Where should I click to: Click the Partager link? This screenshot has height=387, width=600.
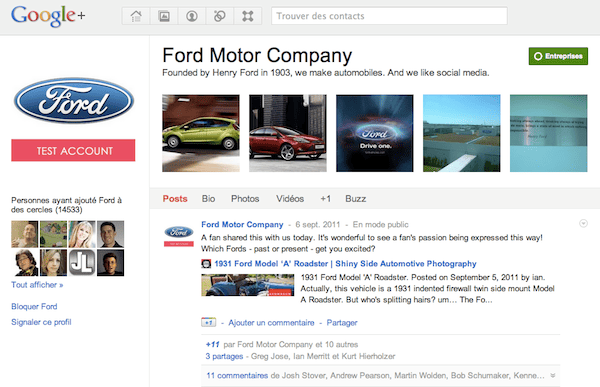coord(342,323)
